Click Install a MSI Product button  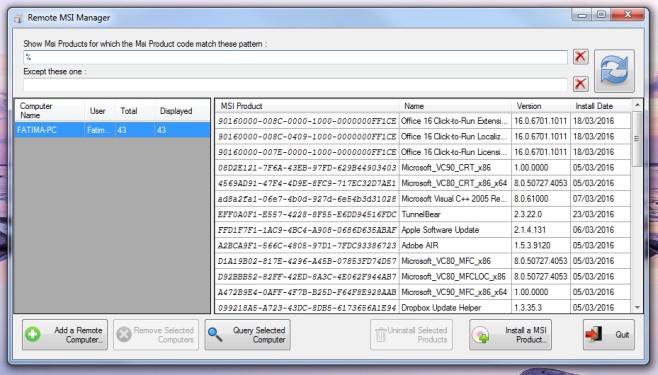[x=510, y=335]
